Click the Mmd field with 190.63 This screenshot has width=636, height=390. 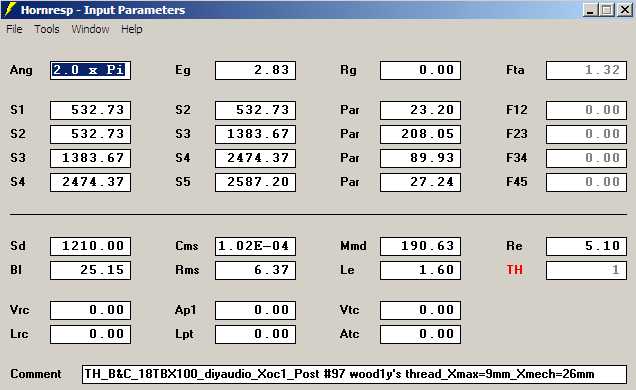tap(420, 246)
